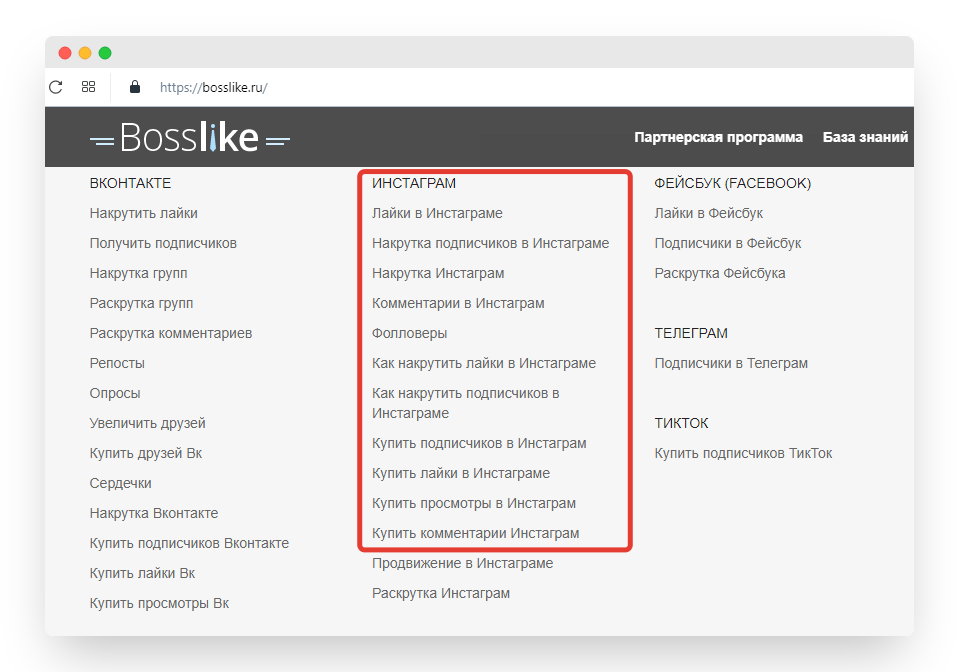Visit Лайки в Фейсбук page
This screenshot has width=959, height=672.
coord(708,213)
